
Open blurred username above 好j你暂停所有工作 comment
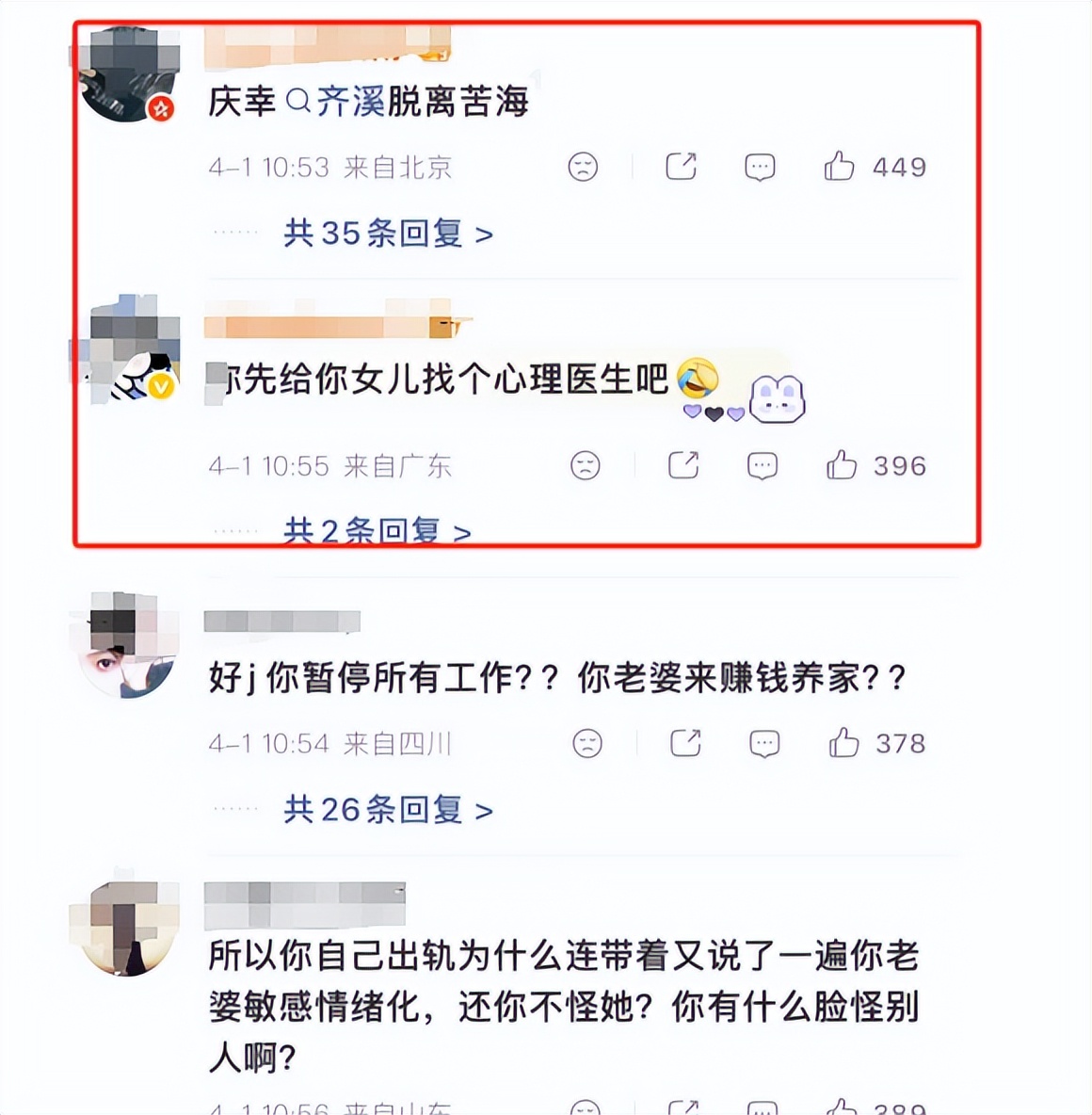pos(282,622)
